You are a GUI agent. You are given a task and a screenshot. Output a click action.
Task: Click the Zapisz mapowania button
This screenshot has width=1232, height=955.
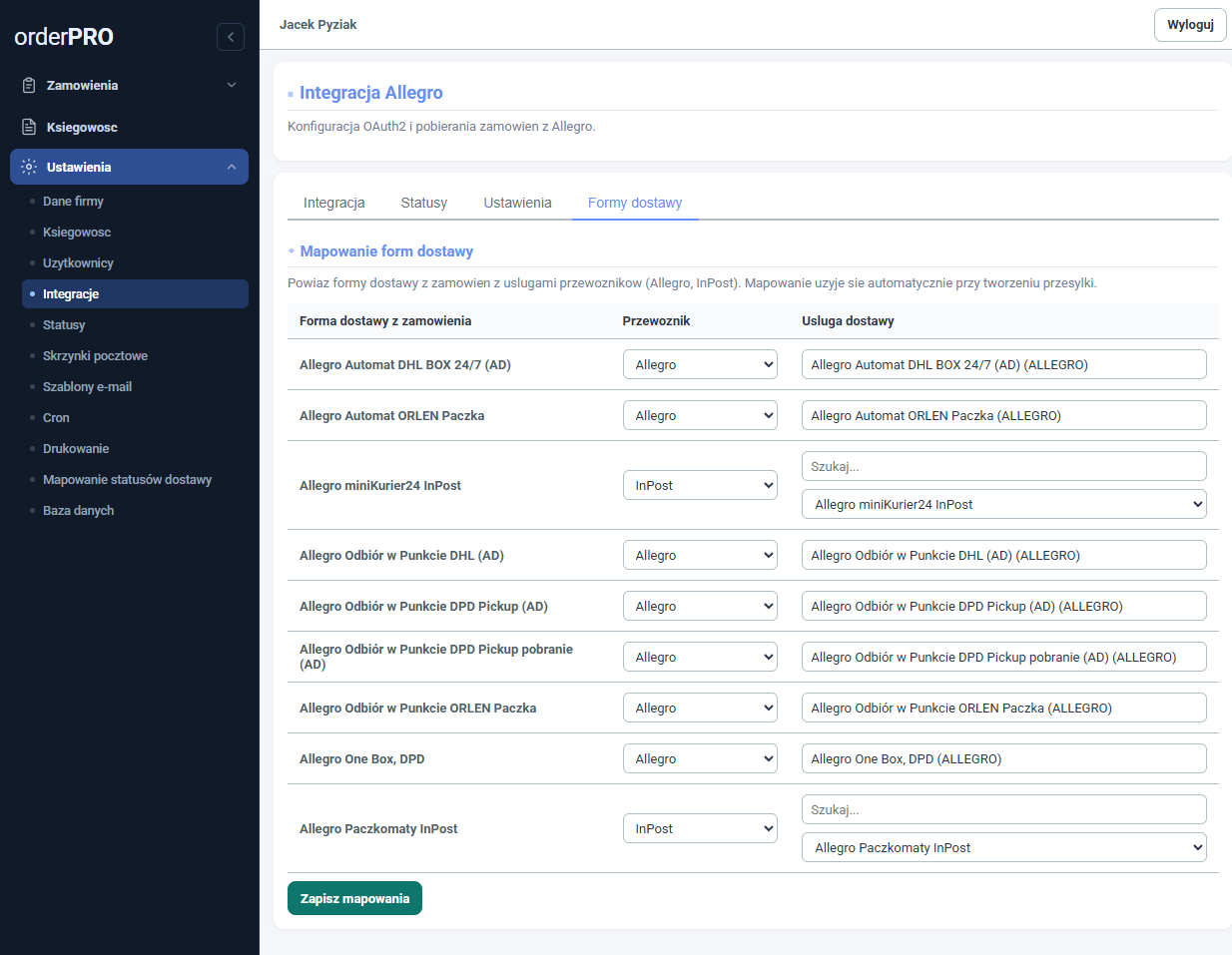coord(354,898)
